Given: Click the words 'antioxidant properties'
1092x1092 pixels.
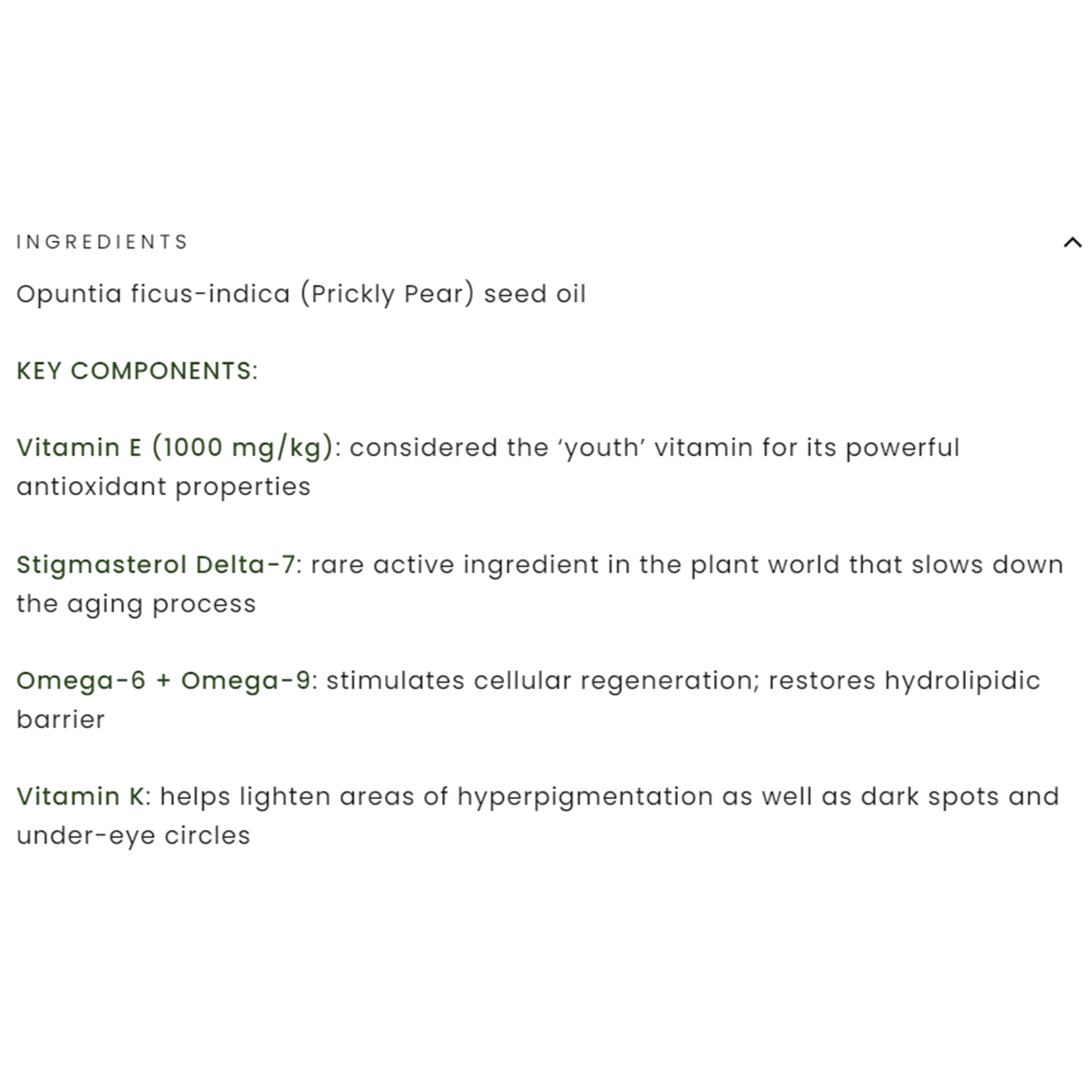Looking at the screenshot, I should click(x=164, y=487).
